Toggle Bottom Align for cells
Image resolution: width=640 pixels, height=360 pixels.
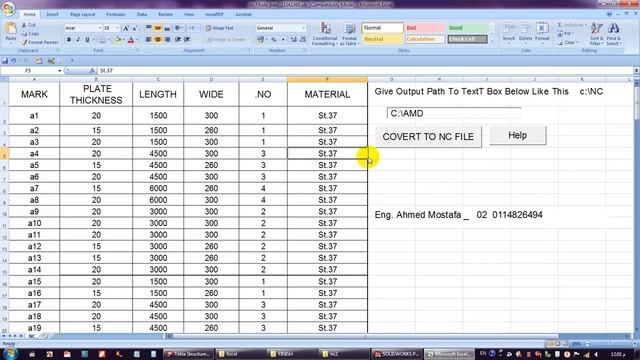click(x=167, y=28)
